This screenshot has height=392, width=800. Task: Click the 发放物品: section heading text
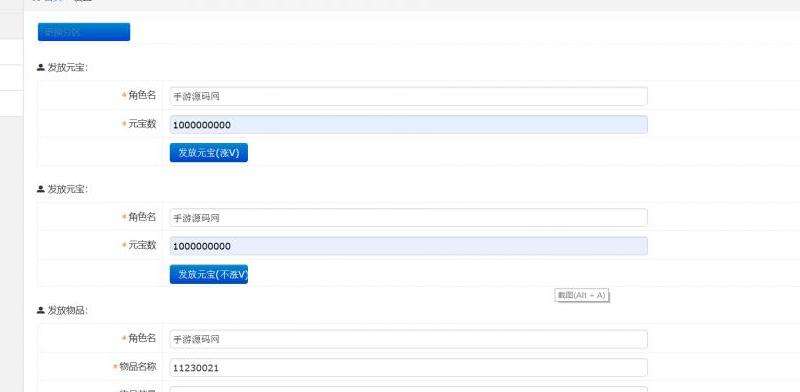[68, 310]
